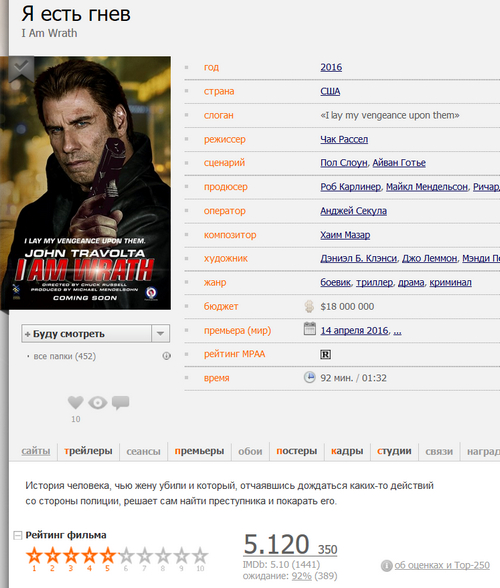Rate the film with star 7
Image resolution: width=500 pixels, height=588 pixels.
coord(144,556)
